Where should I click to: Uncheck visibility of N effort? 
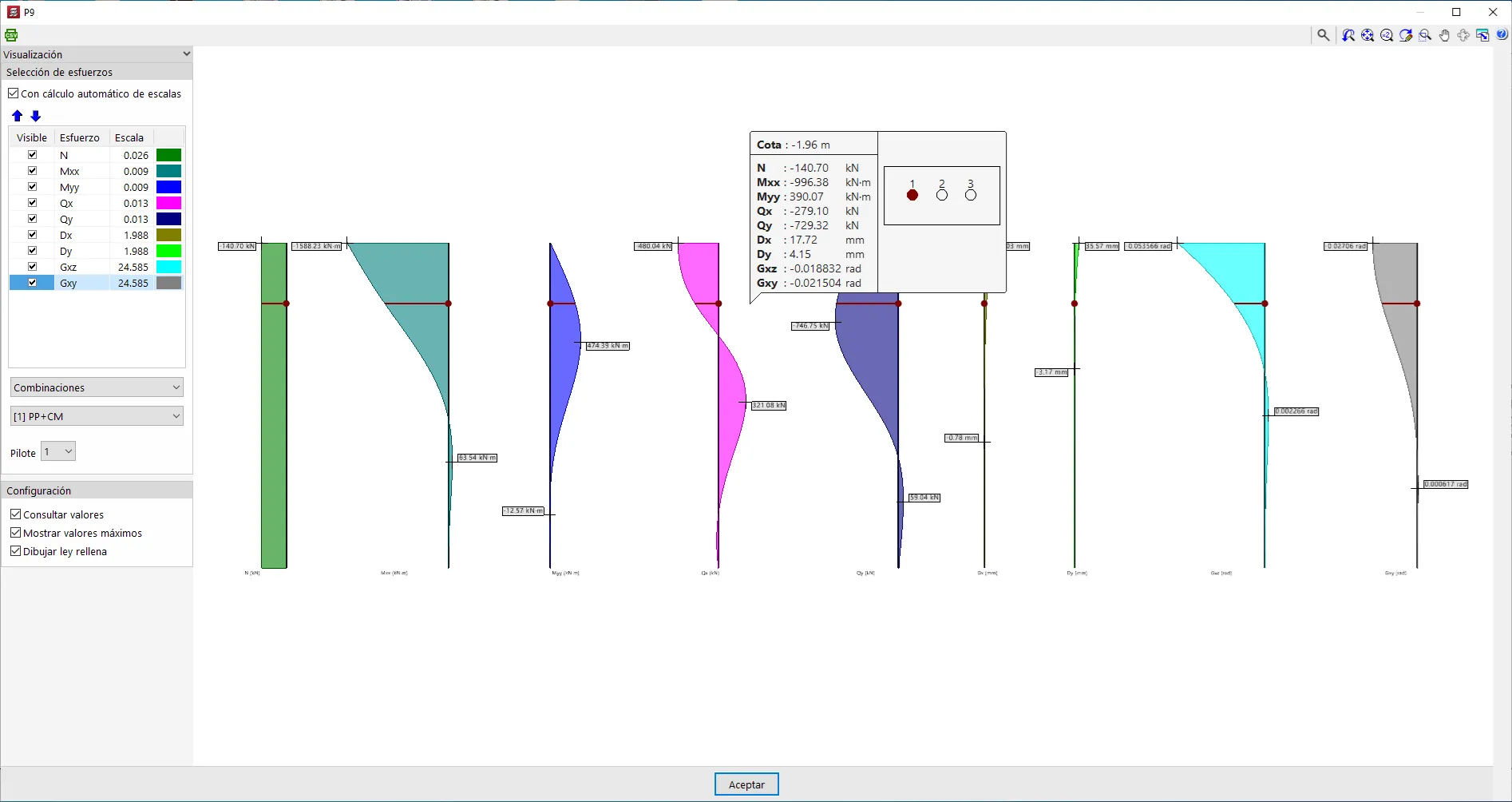tap(32, 155)
